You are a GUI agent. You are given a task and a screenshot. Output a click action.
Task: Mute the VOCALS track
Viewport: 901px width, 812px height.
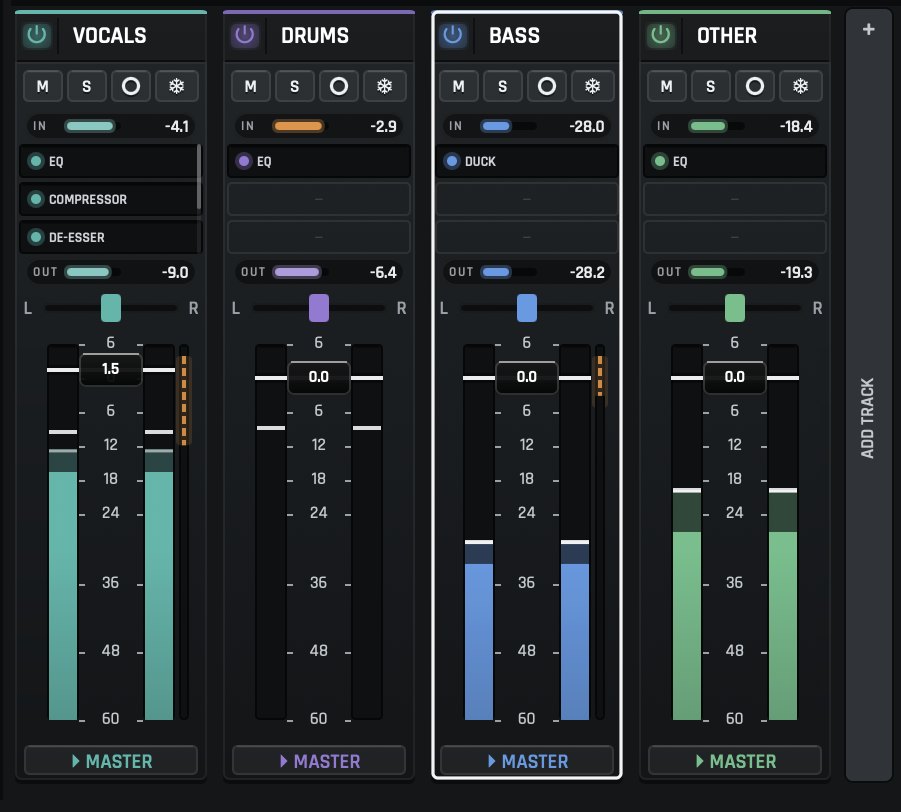pyautogui.click(x=43, y=86)
